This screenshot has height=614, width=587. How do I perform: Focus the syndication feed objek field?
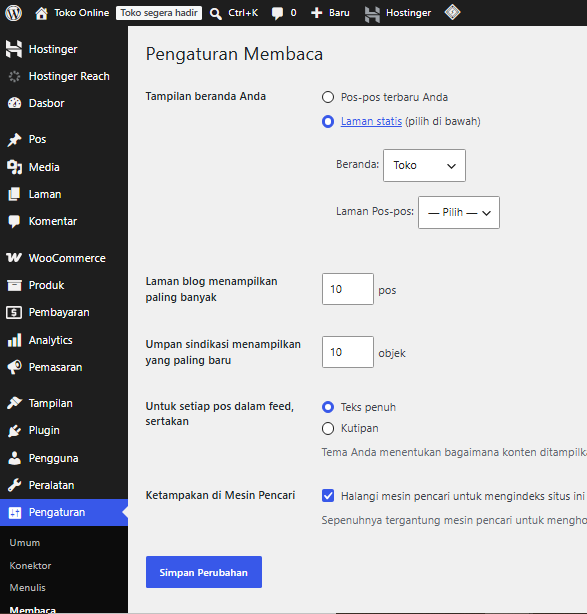pyautogui.click(x=348, y=352)
